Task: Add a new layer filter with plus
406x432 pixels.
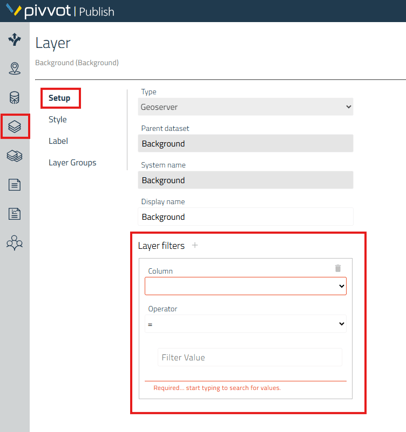Action: click(195, 245)
